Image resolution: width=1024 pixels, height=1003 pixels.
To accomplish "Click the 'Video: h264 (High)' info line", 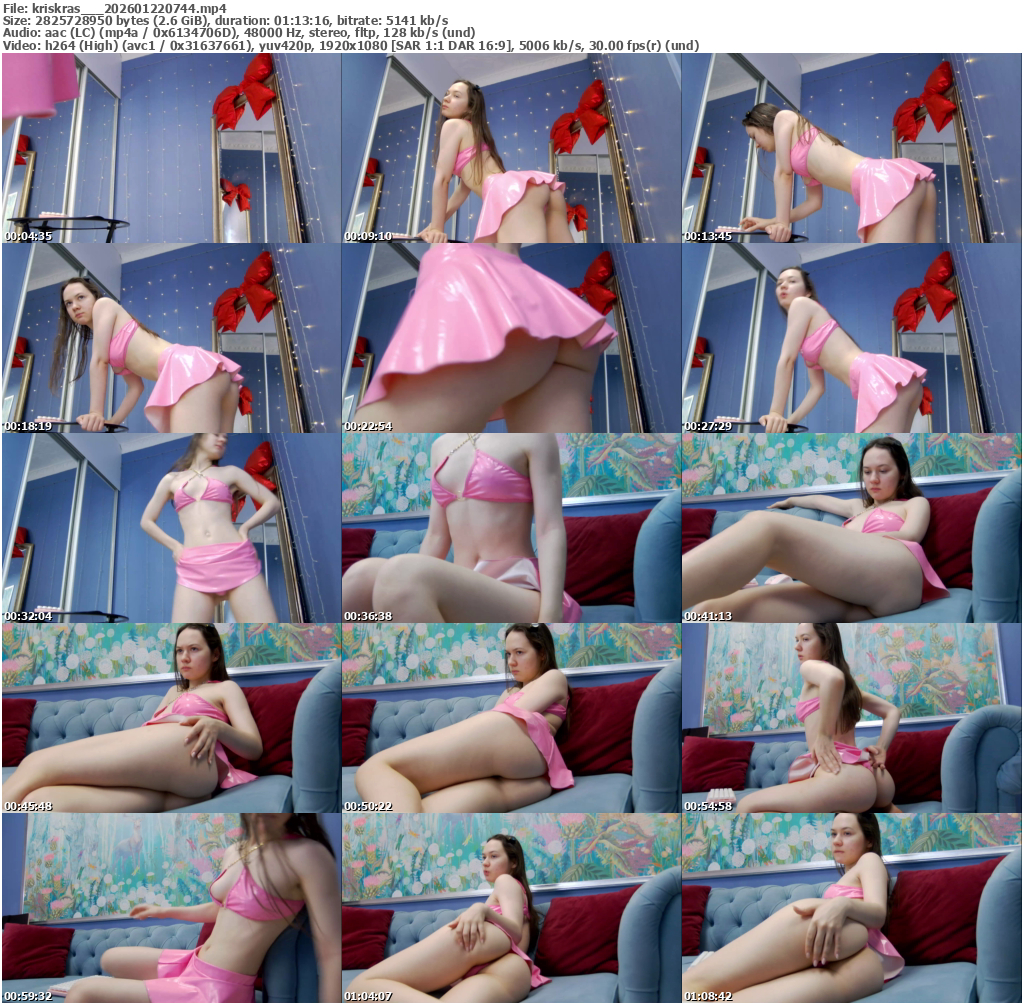I will [x=351, y=45].
